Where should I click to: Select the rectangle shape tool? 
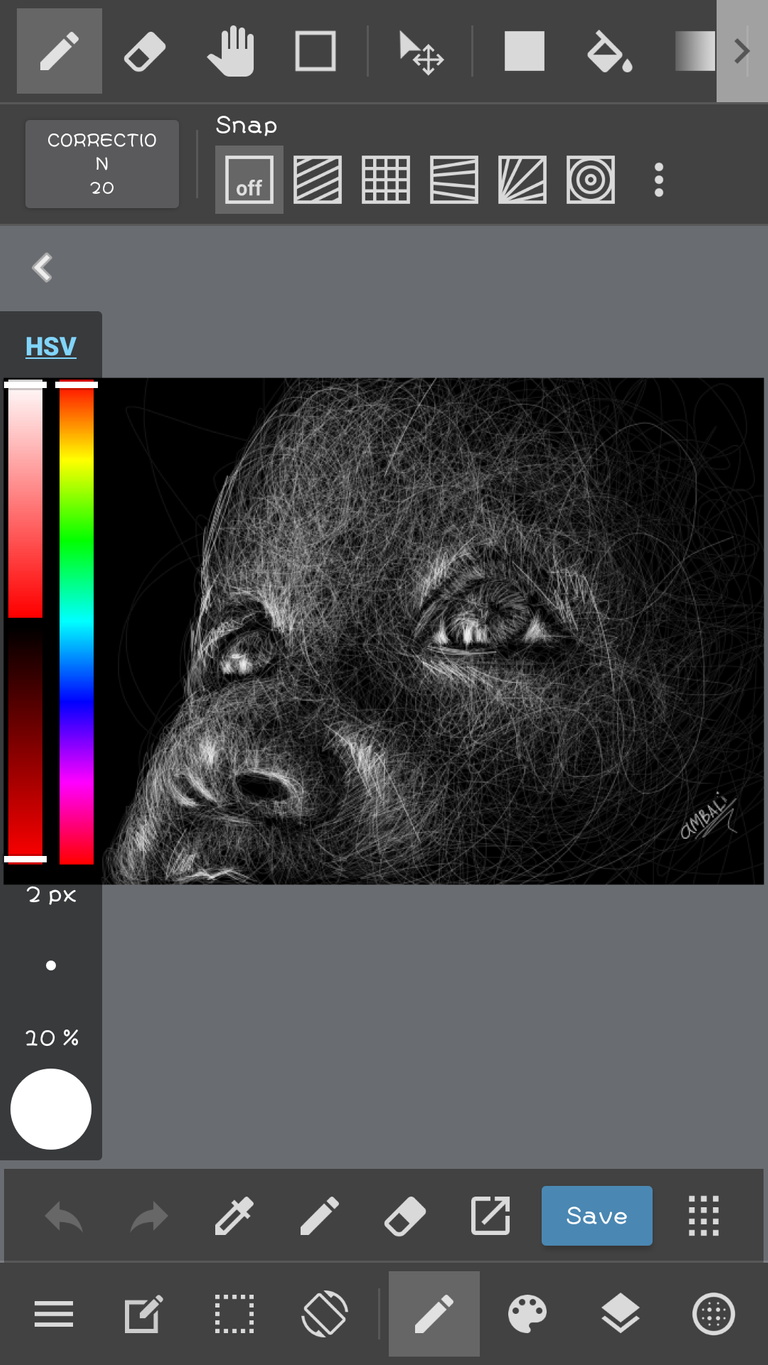[315, 51]
